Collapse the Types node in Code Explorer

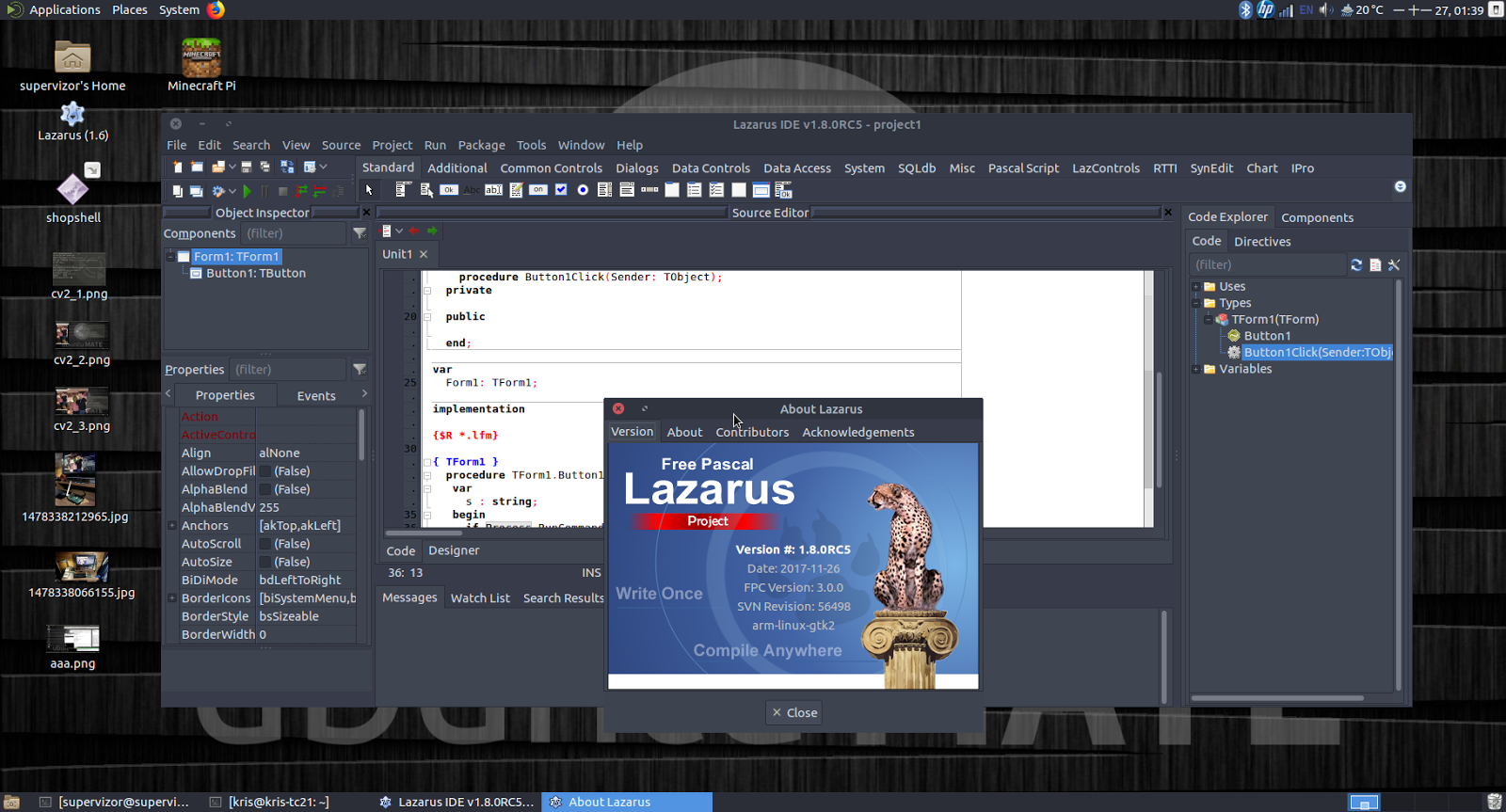tap(1196, 303)
